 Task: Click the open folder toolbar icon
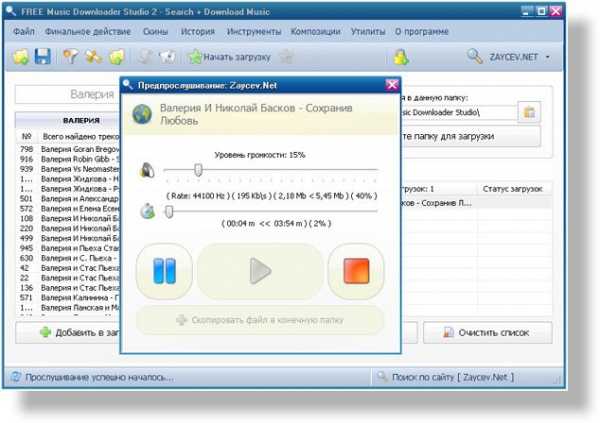pyautogui.click(x=21, y=57)
